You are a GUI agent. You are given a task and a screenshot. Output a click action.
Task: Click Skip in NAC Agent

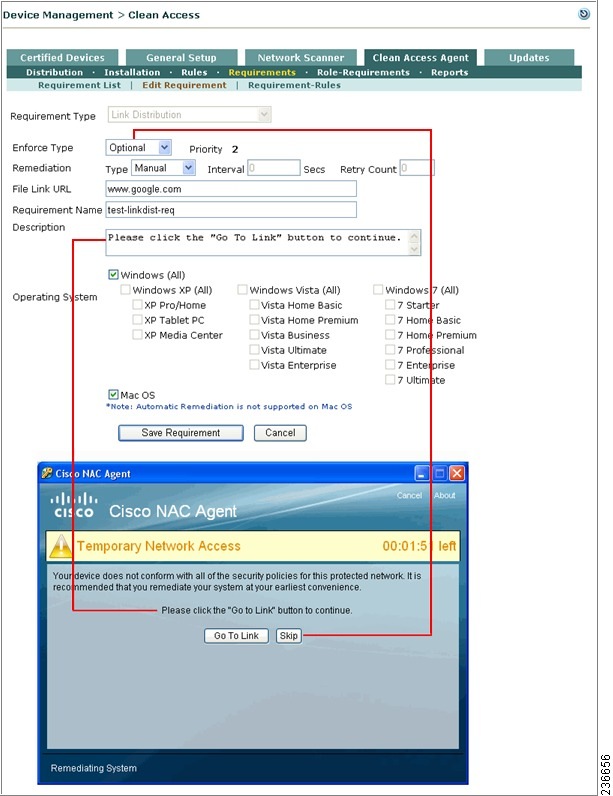[289, 636]
